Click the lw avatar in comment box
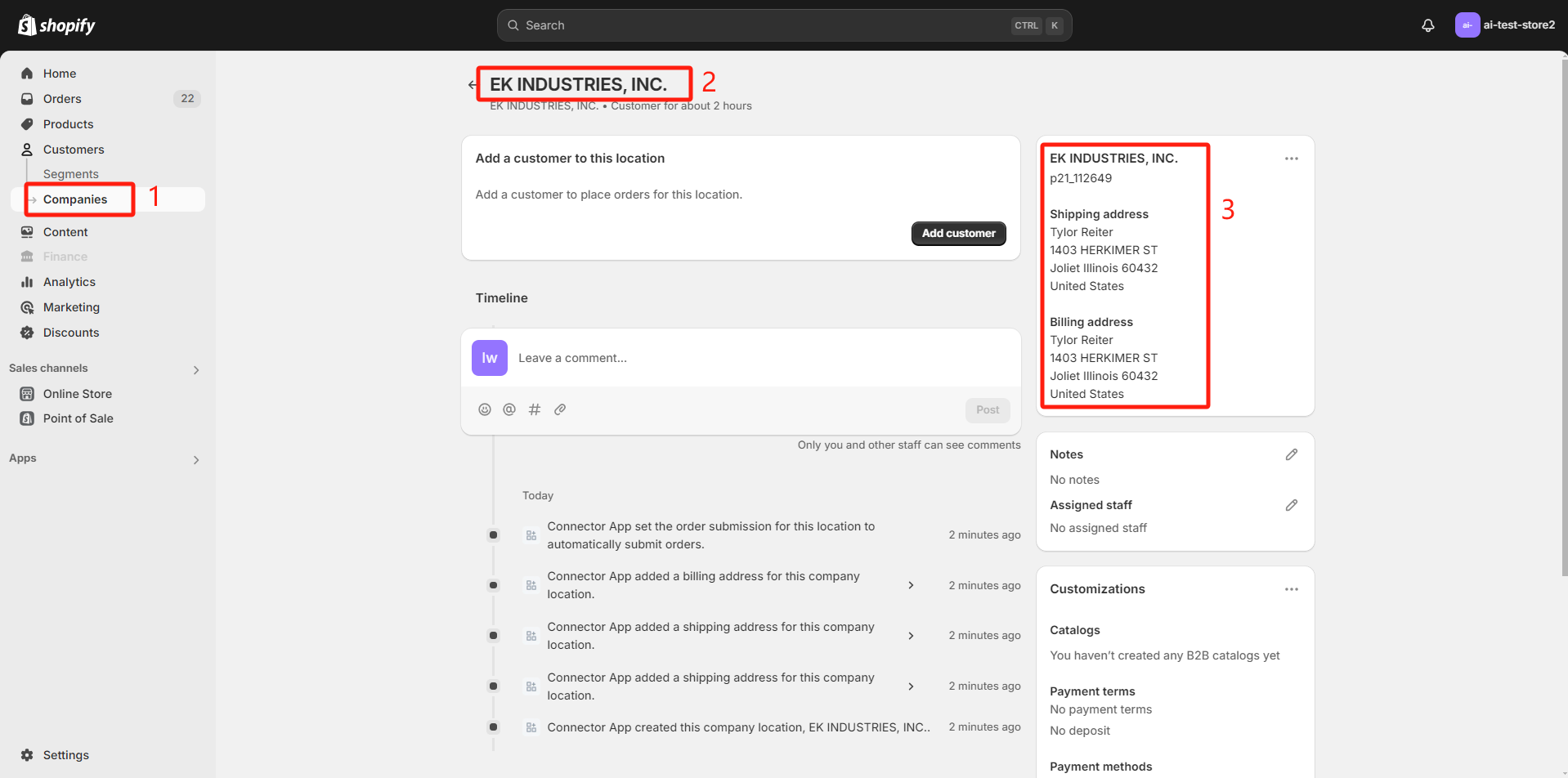 click(x=490, y=358)
